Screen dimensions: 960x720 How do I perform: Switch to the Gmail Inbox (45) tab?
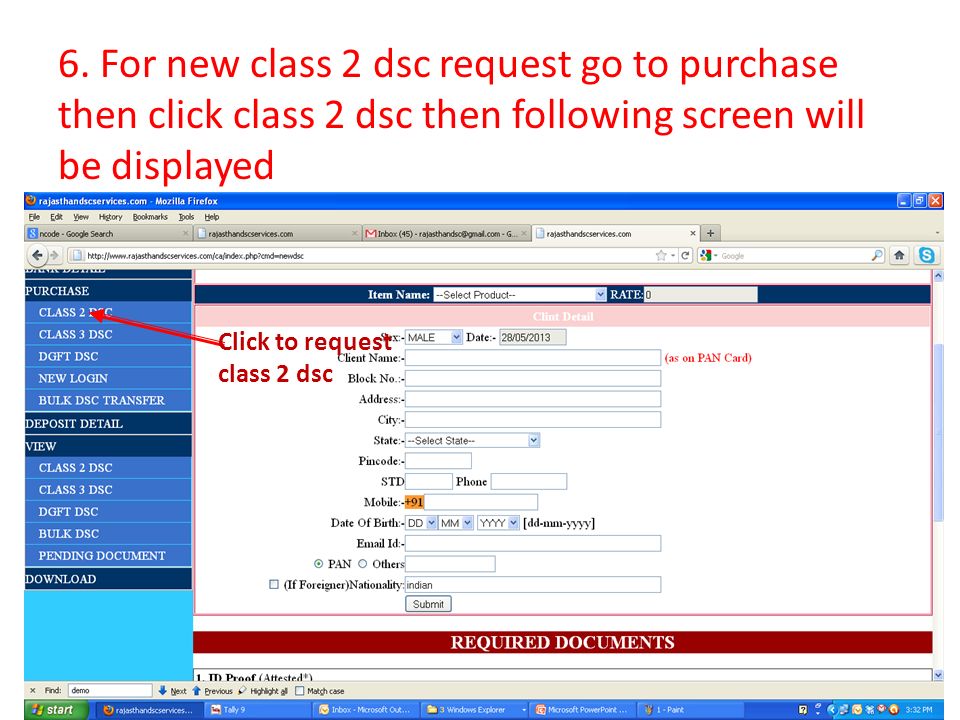point(447,233)
